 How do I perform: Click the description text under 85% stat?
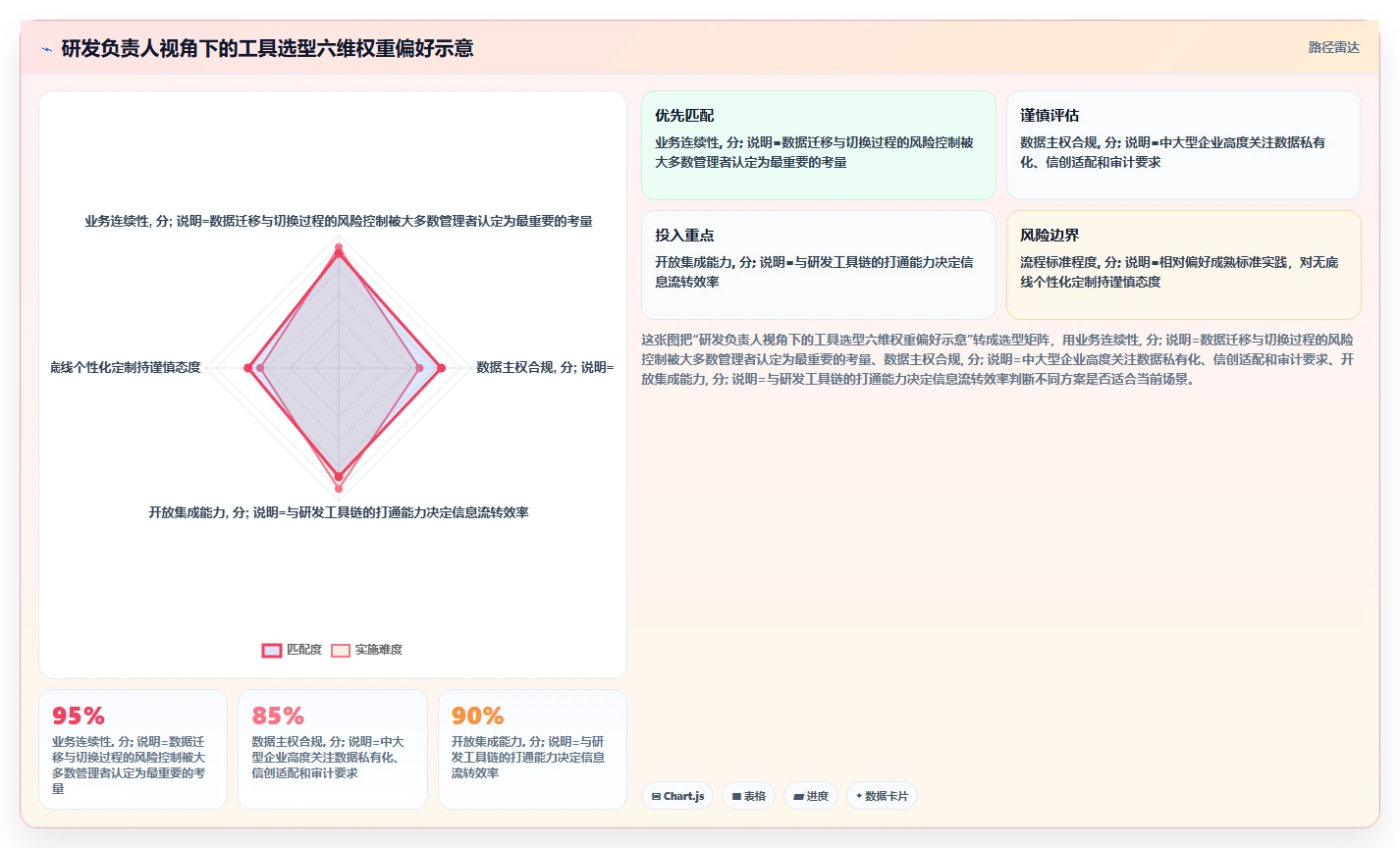point(328,758)
